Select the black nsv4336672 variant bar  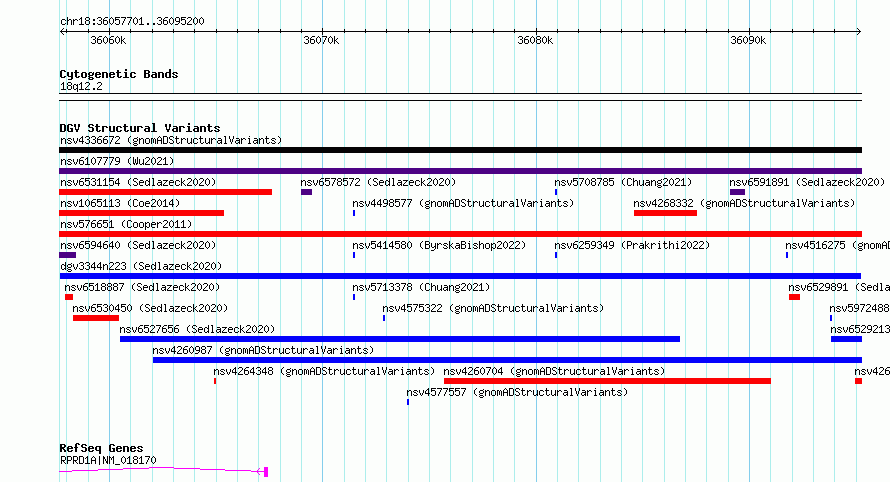(x=460, y=150)
